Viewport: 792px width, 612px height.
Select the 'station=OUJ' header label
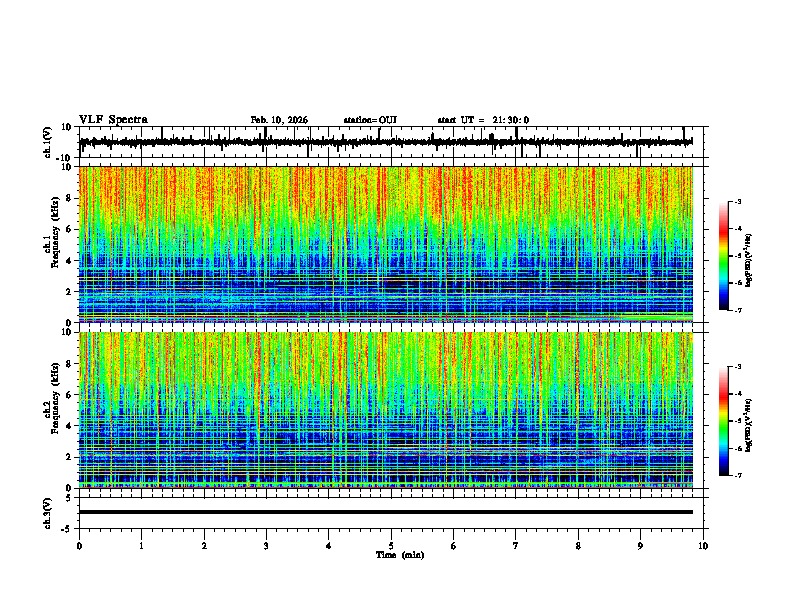coord(370,120)
